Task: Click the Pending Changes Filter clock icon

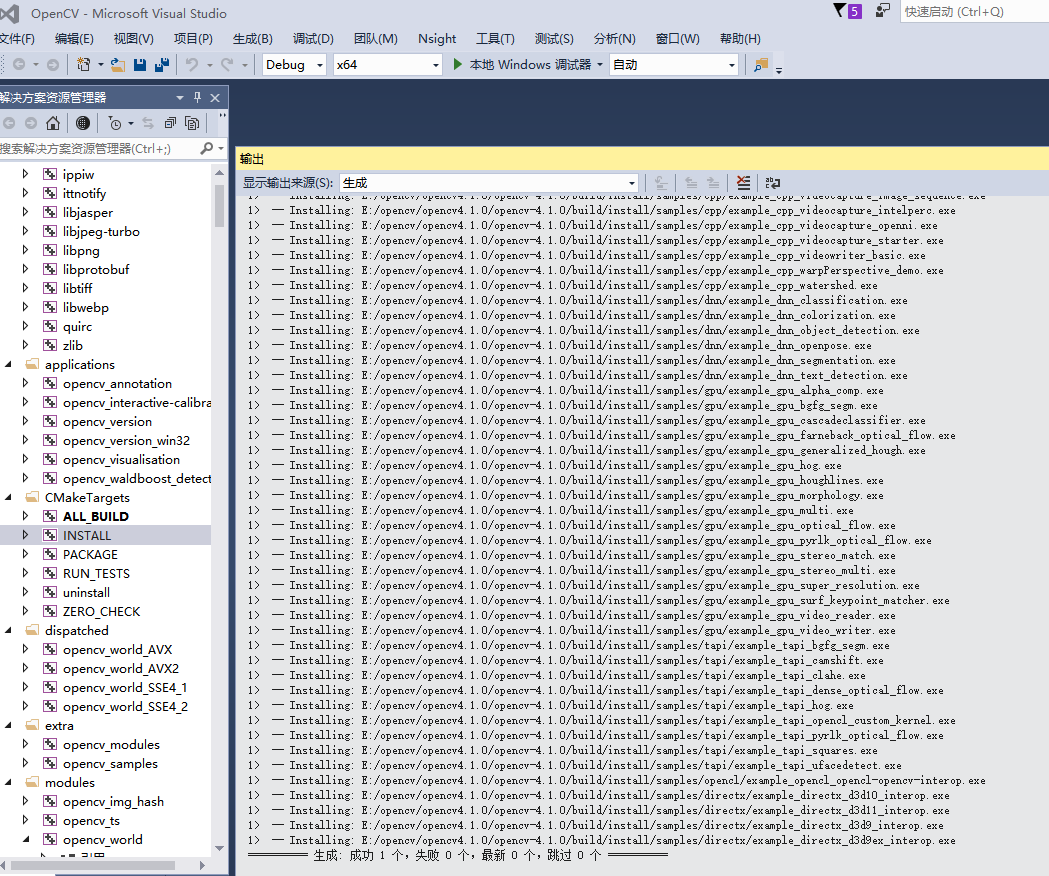Action: tap(115, 123)
